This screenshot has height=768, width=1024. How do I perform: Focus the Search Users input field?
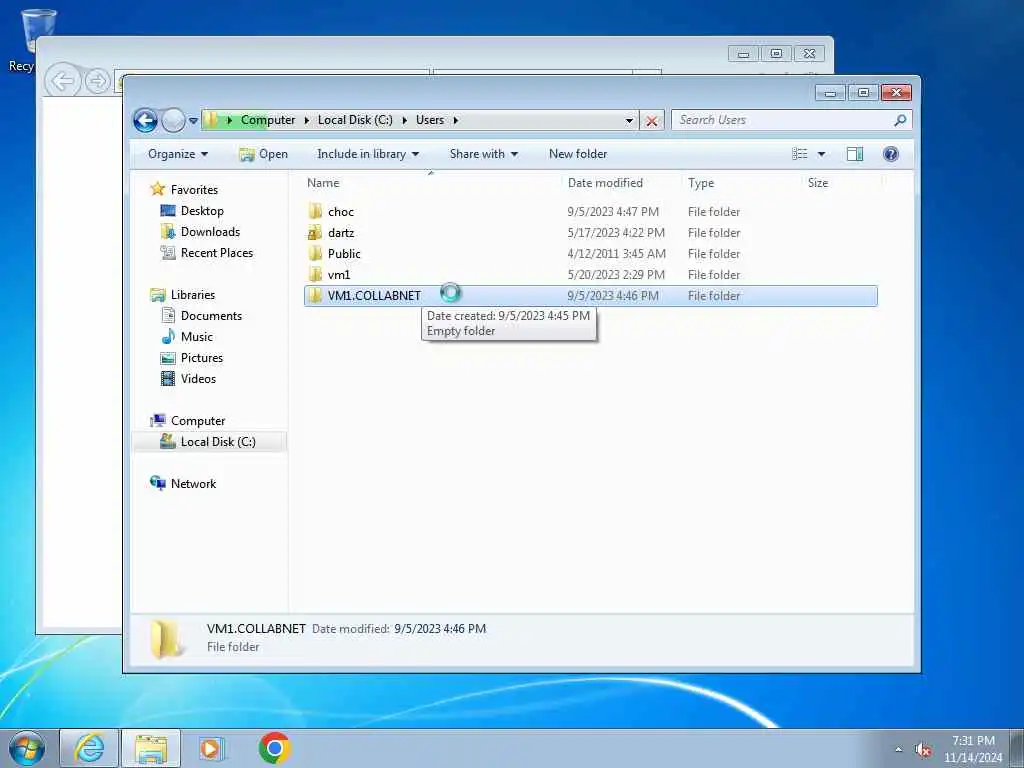point(783,120)
